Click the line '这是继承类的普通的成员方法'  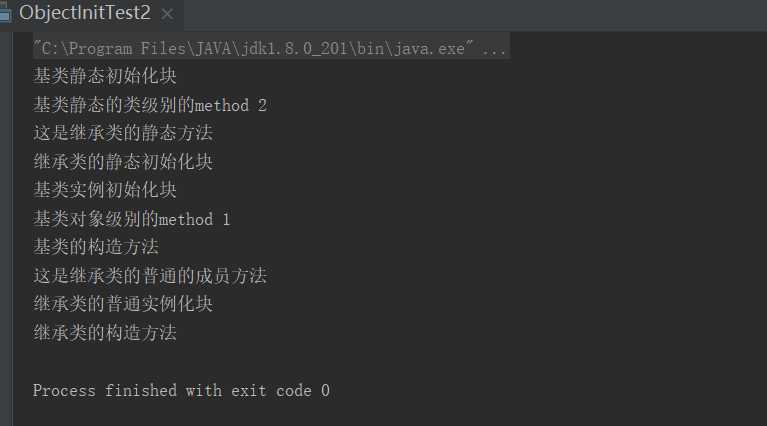(x=150, y=275)
